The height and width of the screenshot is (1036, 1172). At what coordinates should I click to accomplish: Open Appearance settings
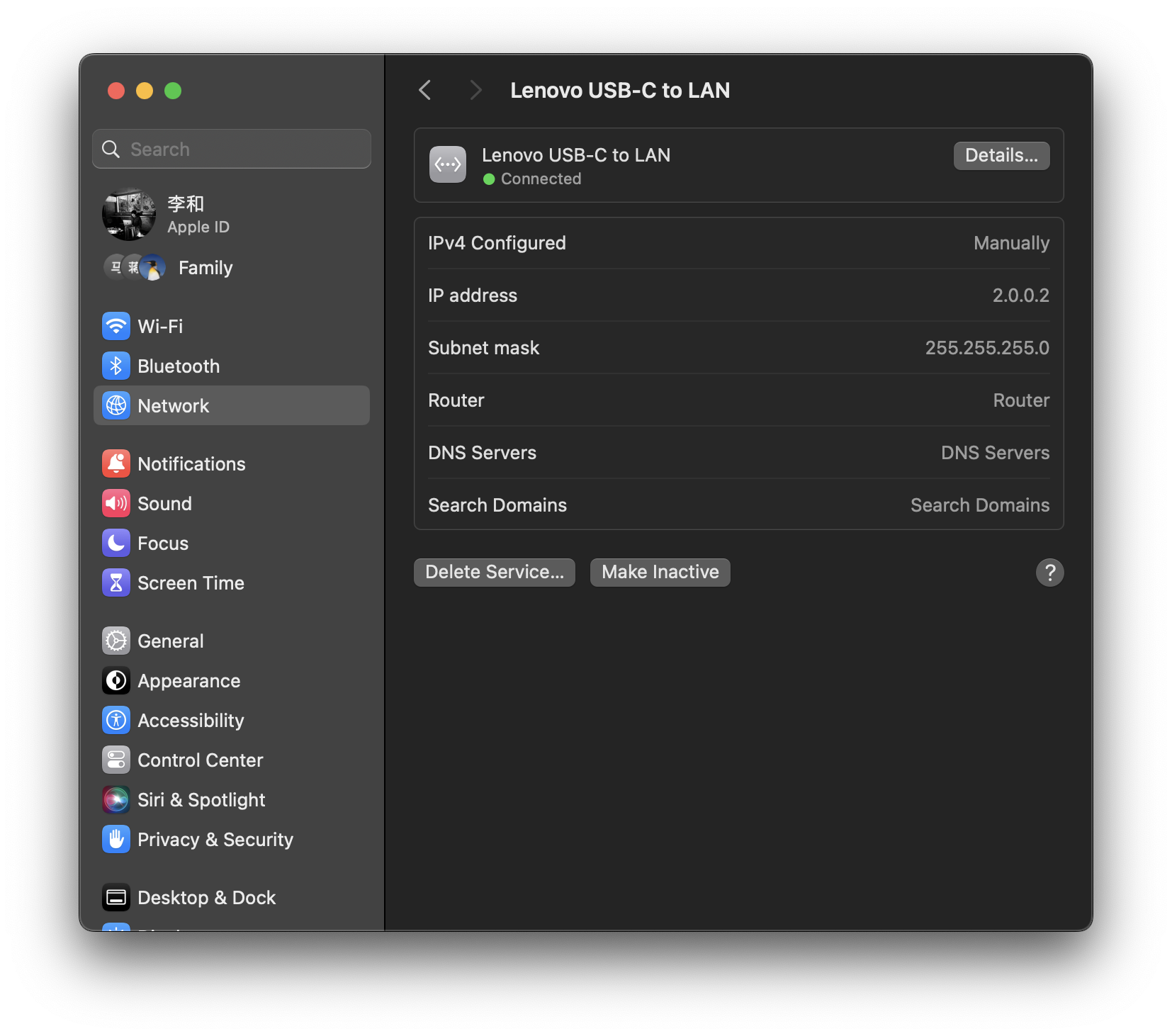click(232, 681)
